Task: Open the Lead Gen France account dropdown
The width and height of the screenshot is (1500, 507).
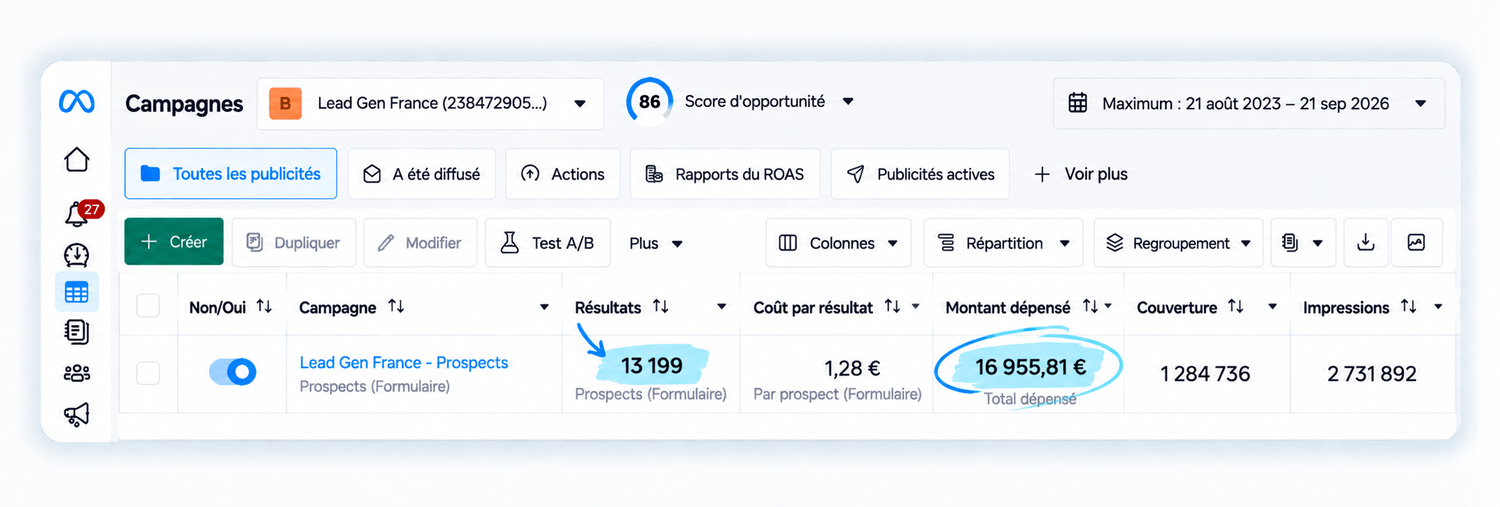Action: [x=431, y=103]
